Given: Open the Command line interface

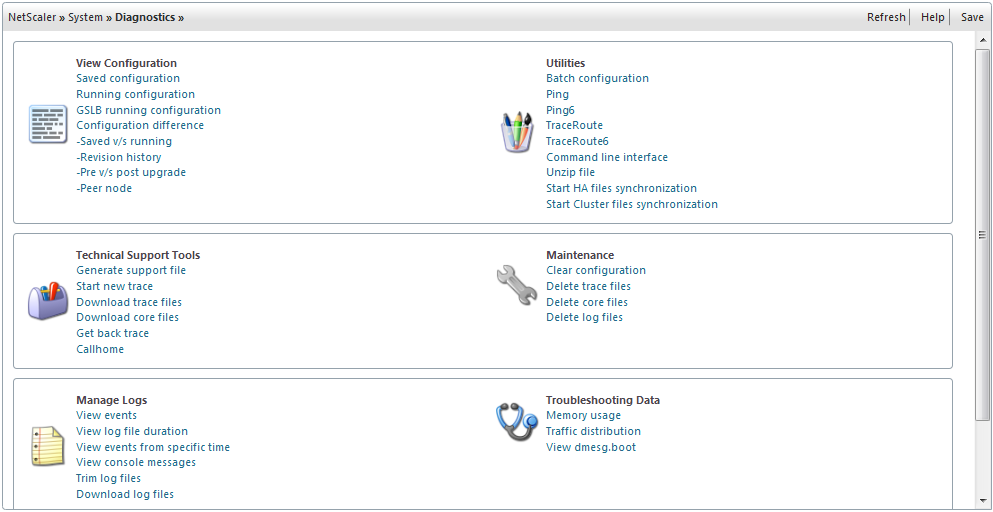Looking at the screenshot, I should point(606,157).
